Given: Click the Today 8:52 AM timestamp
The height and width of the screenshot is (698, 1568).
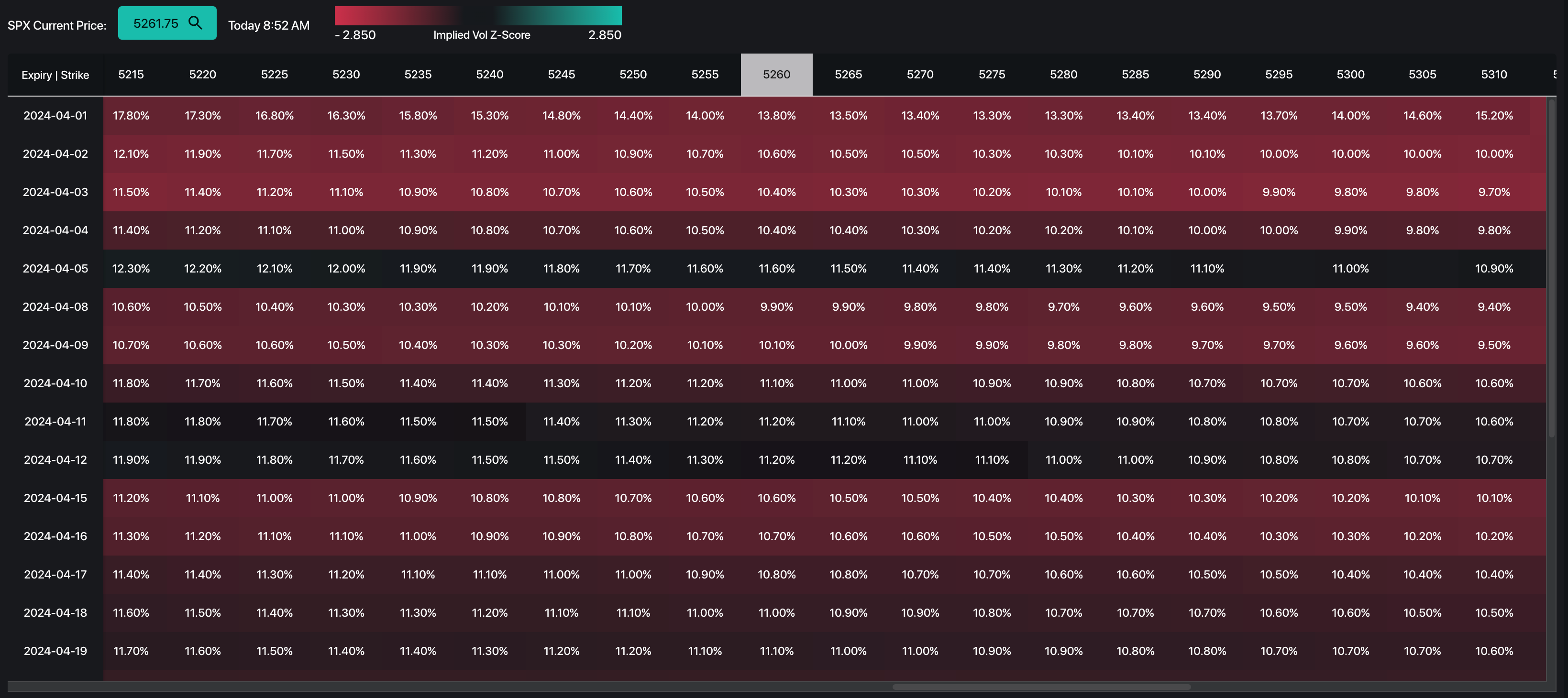Looking at the screenshot, I should (x=268, y=25).
